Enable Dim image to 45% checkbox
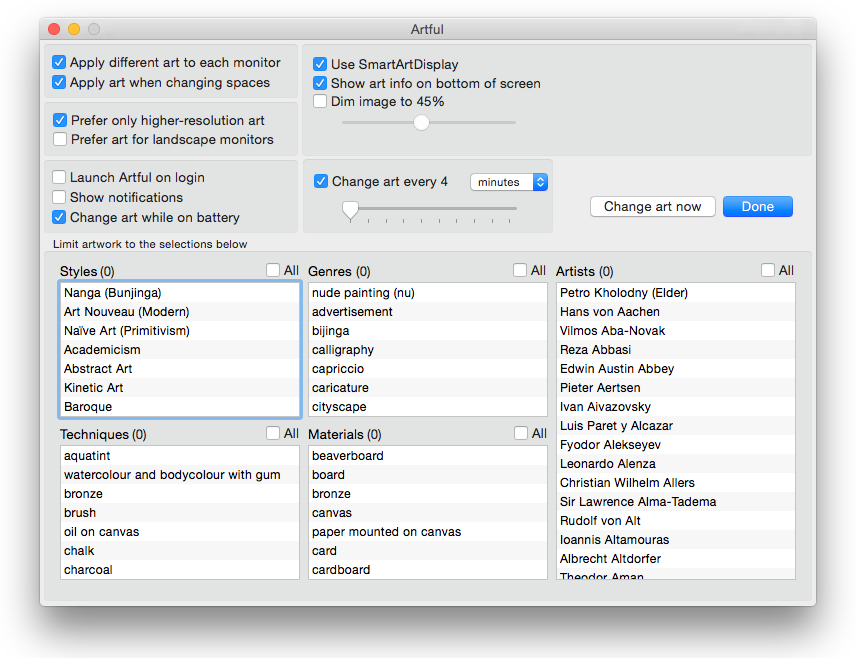Screen dimensions: 856x658 [320, 102]
